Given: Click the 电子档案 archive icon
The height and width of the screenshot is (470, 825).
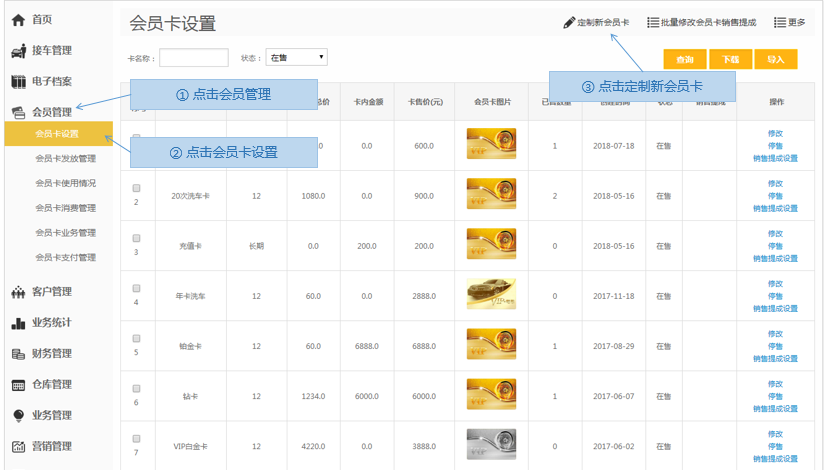Looking at the screenshot, I should click(18, 82).
